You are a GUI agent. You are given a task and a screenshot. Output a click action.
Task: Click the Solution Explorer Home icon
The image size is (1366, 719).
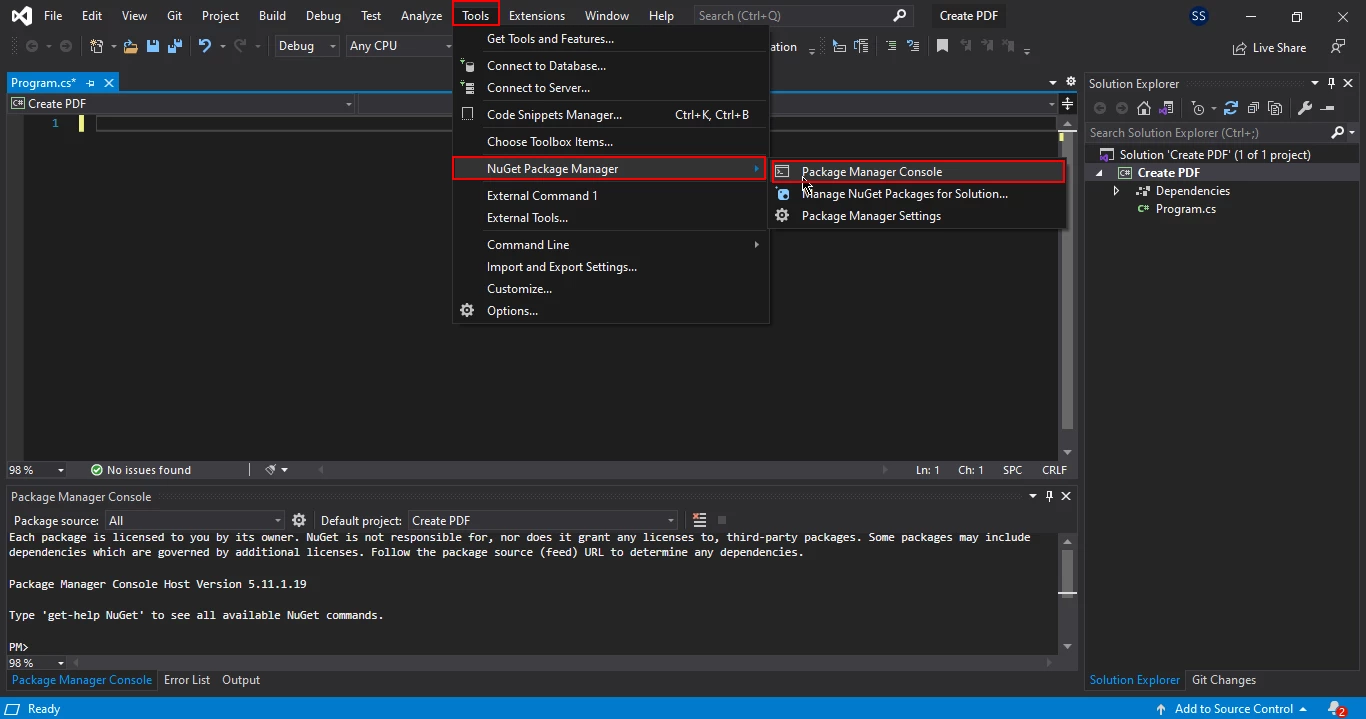[1144, 108]
